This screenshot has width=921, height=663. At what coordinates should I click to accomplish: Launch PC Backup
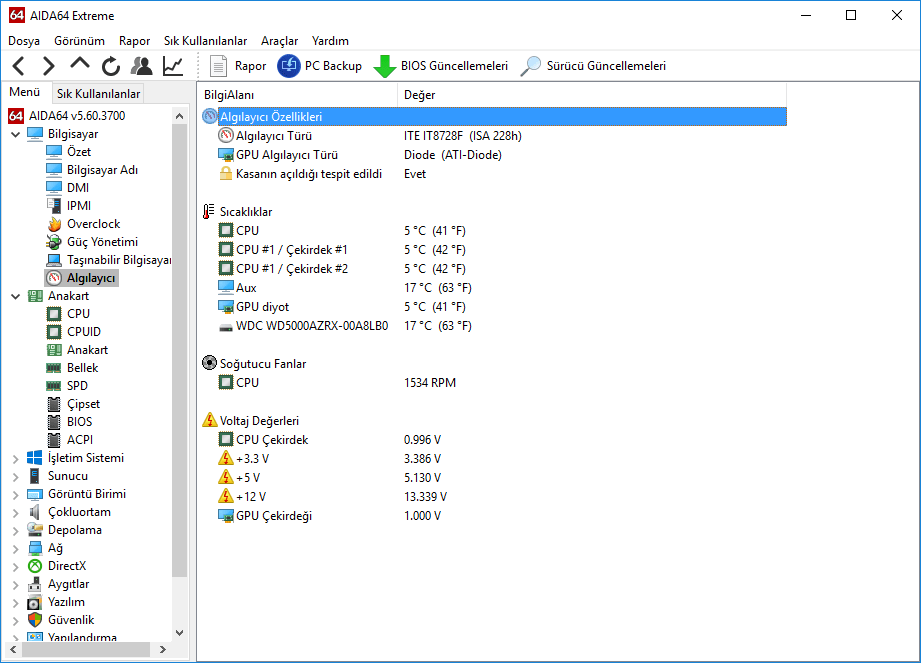(320, 66)
